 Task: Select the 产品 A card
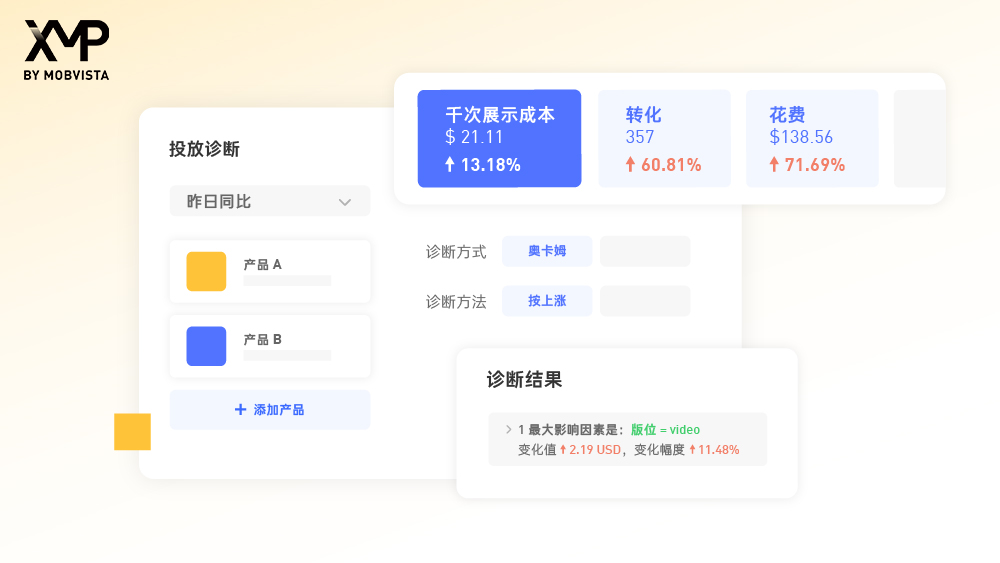click(x=270, y=271)
